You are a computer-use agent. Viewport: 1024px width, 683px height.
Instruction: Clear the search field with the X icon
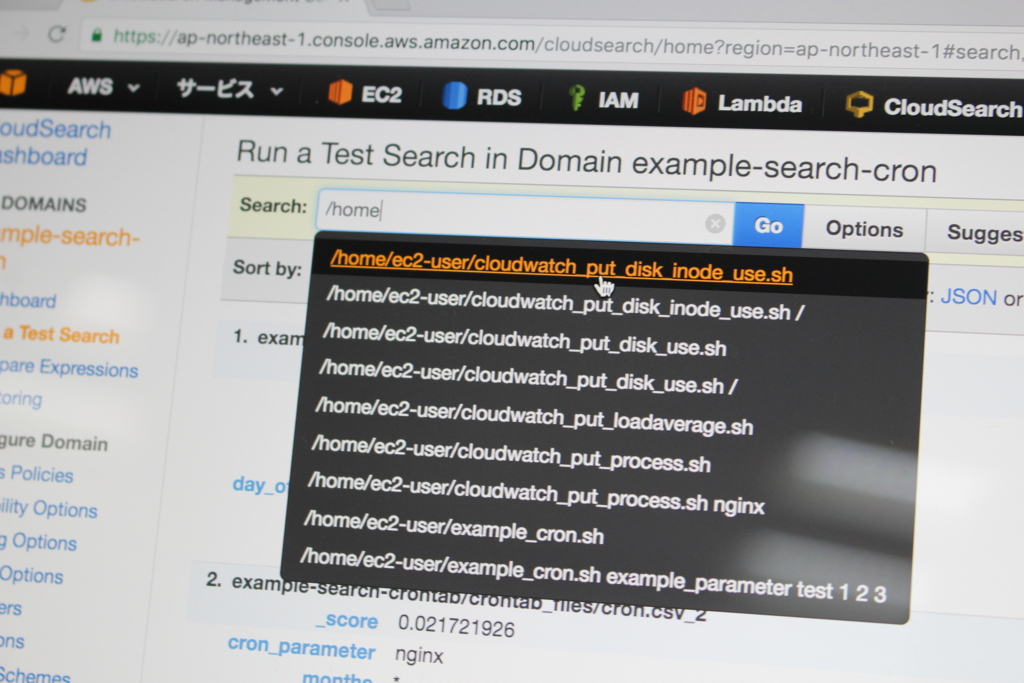pos(715,224)
